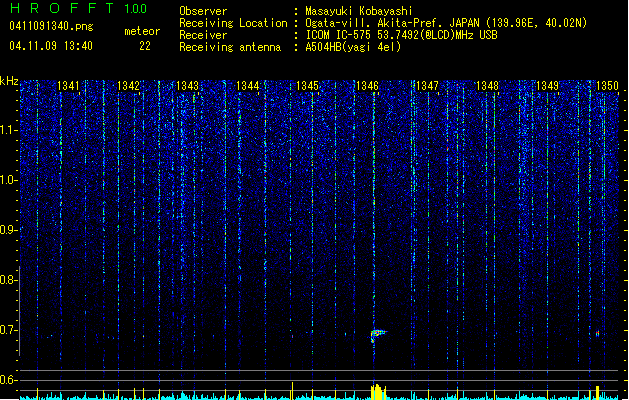Click the kHz axis unit label
The height and width of the screenshot is (400, 629).
tap(9, 81)
